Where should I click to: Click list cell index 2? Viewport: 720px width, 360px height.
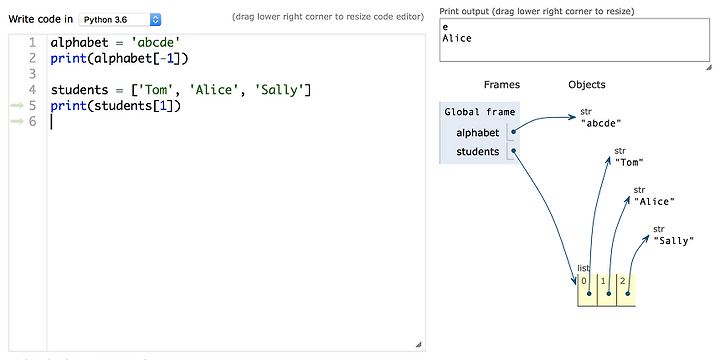[x=626, y=290]
